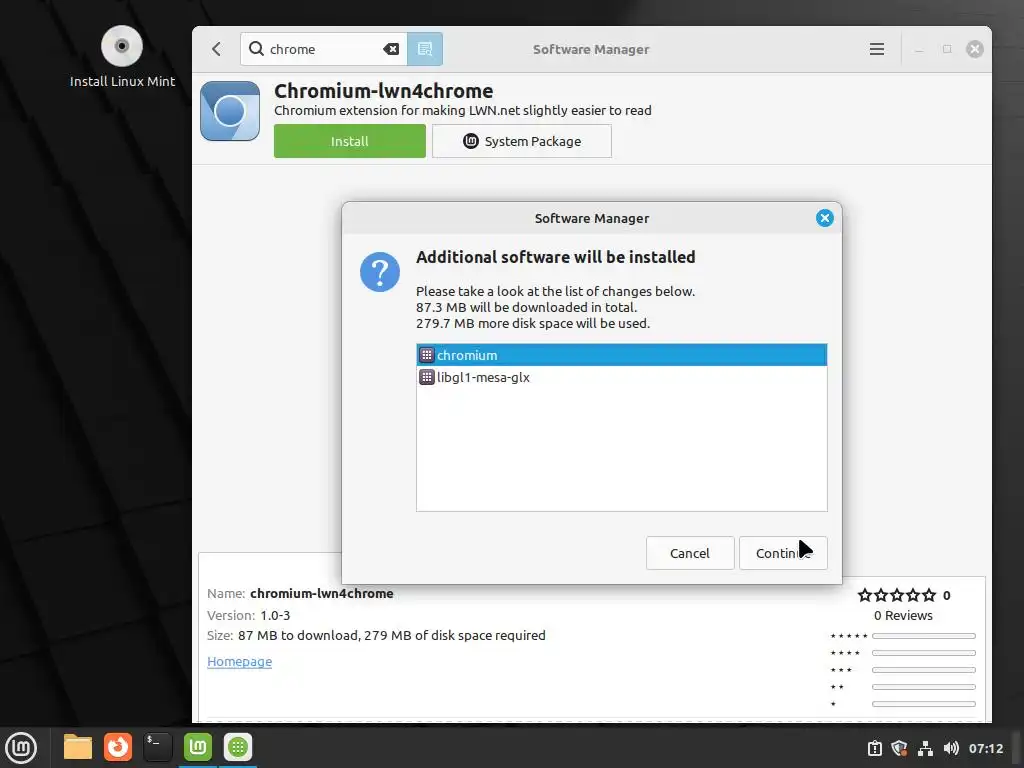Open the Linux Mint start menu
This screenshot has width=1024, height=768.
21,747
